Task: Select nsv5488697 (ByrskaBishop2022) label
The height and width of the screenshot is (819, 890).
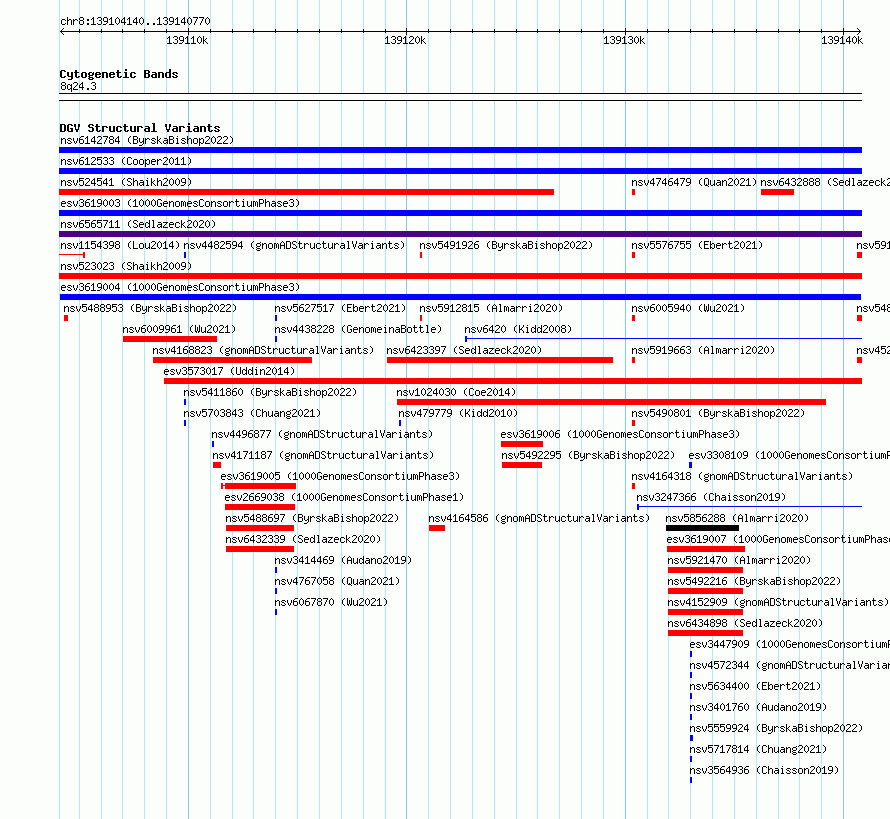Action: tap(312, 518)
